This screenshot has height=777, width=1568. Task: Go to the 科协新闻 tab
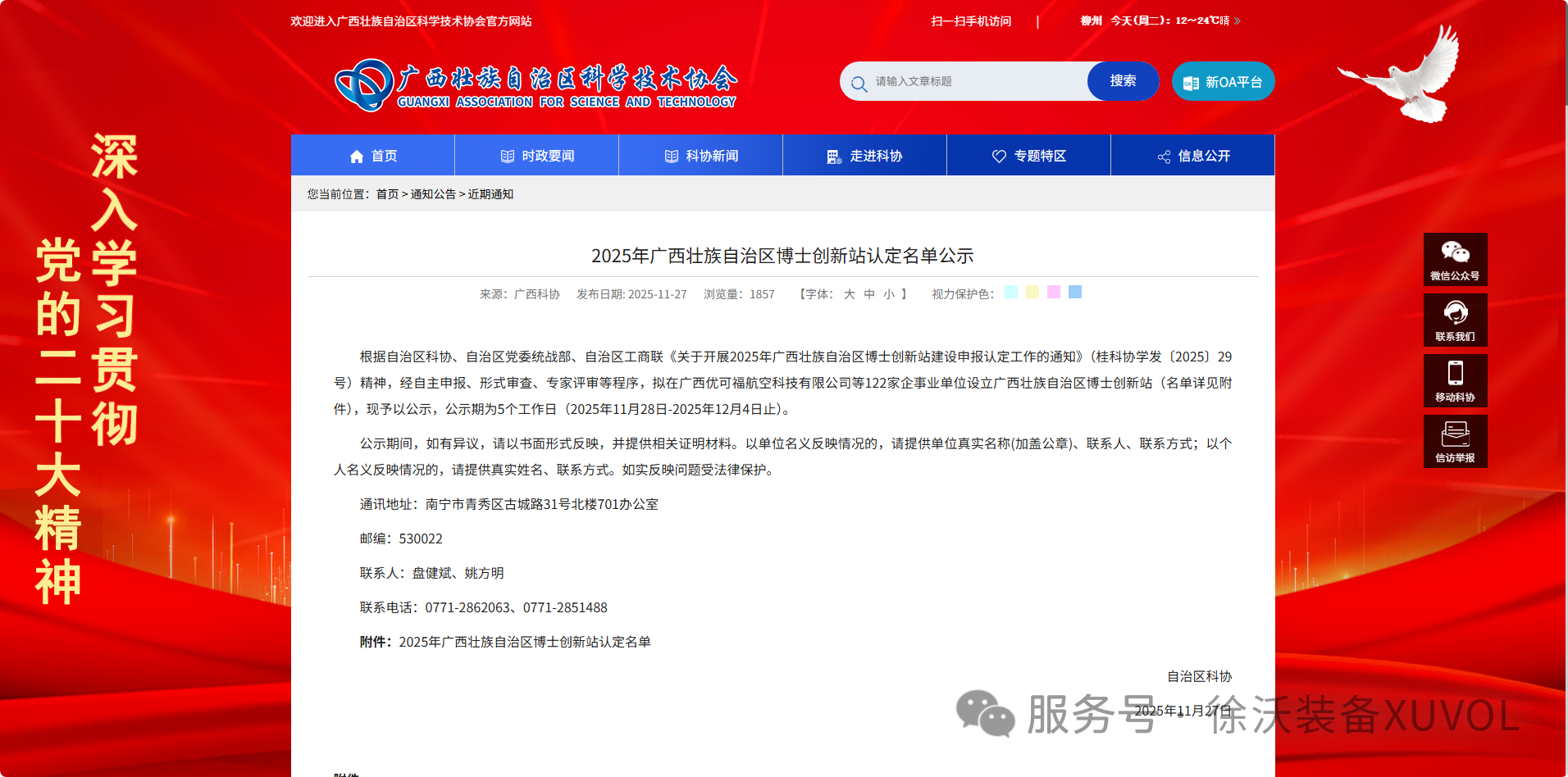click(701, 156)
